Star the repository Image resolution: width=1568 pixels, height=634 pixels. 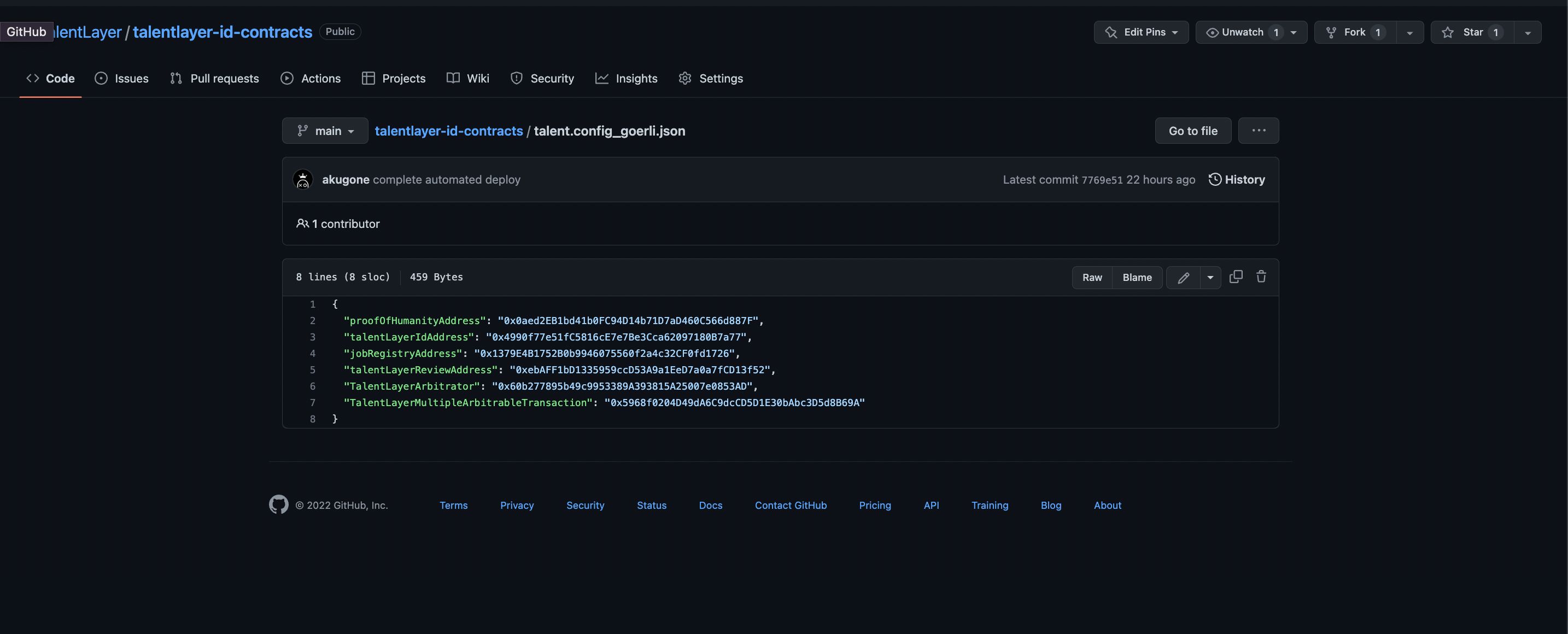tap(1472, 32)
